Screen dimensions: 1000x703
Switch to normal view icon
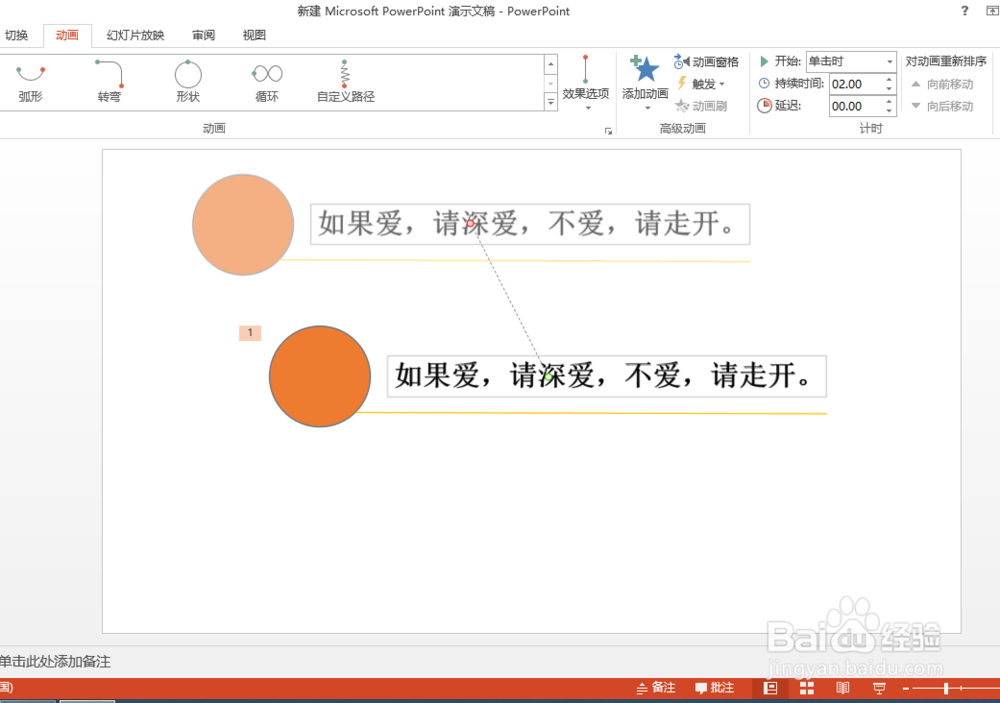tap(770, 688)
